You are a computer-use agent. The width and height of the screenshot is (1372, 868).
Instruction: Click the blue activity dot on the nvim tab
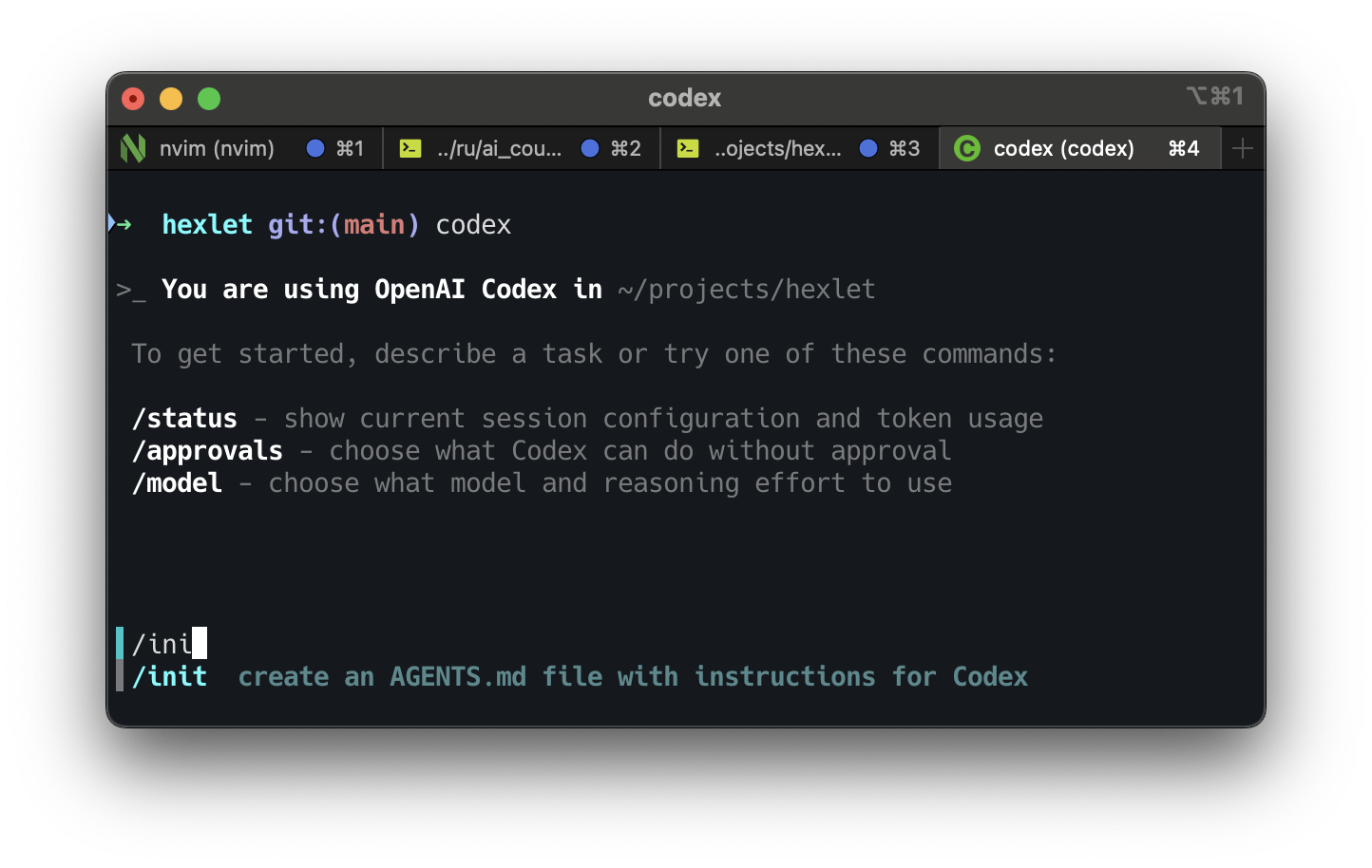[x=314, y=148]
